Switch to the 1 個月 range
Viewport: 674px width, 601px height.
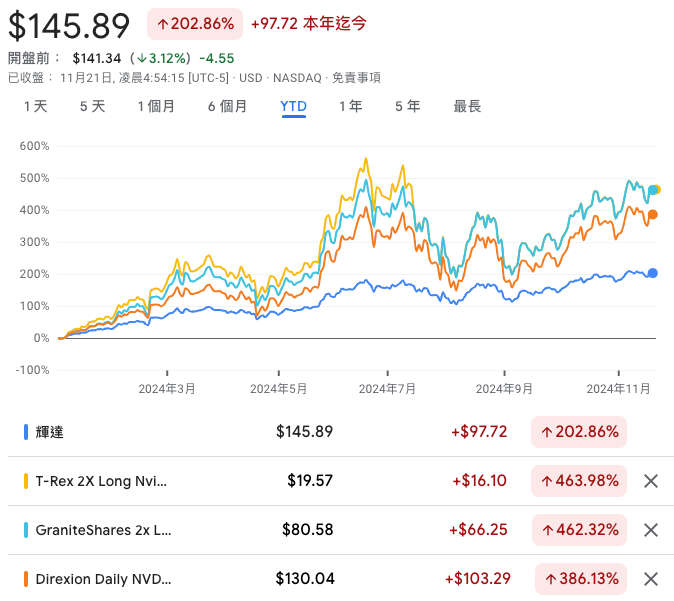156,106
